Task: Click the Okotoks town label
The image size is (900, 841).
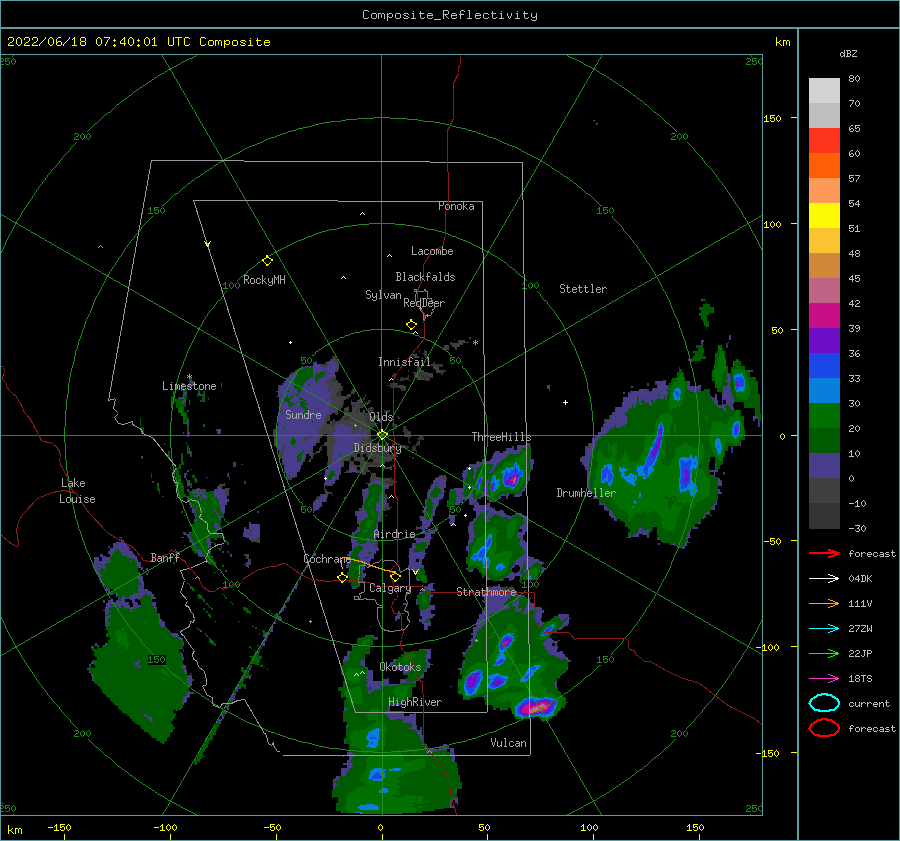Action: (401, 667)
